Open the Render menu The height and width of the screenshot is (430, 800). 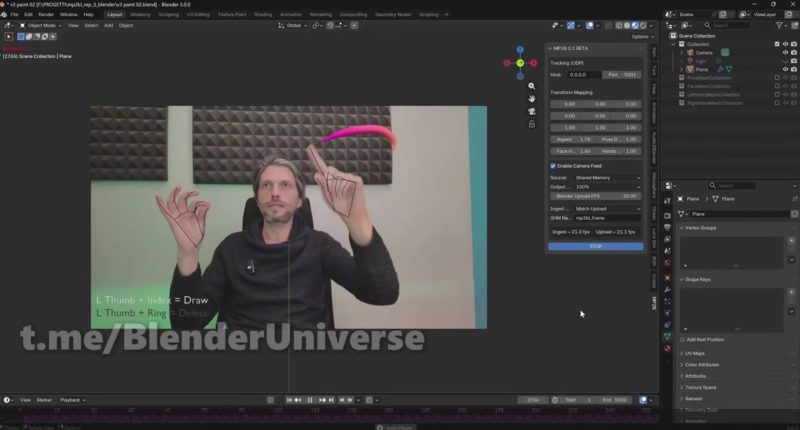pyautogui.click(x=46, y=15)
